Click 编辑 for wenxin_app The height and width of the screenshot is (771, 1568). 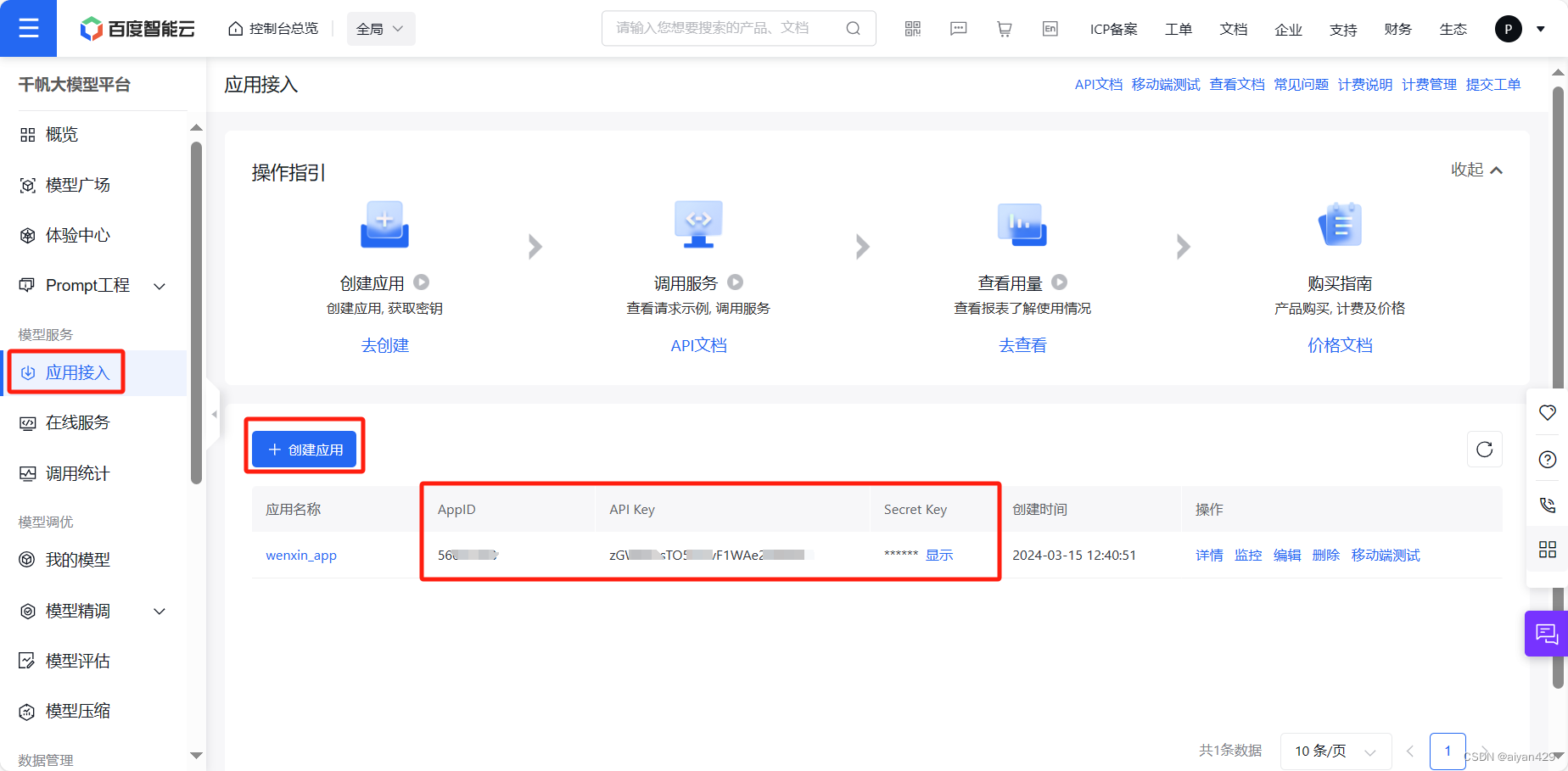point(1287,555)
